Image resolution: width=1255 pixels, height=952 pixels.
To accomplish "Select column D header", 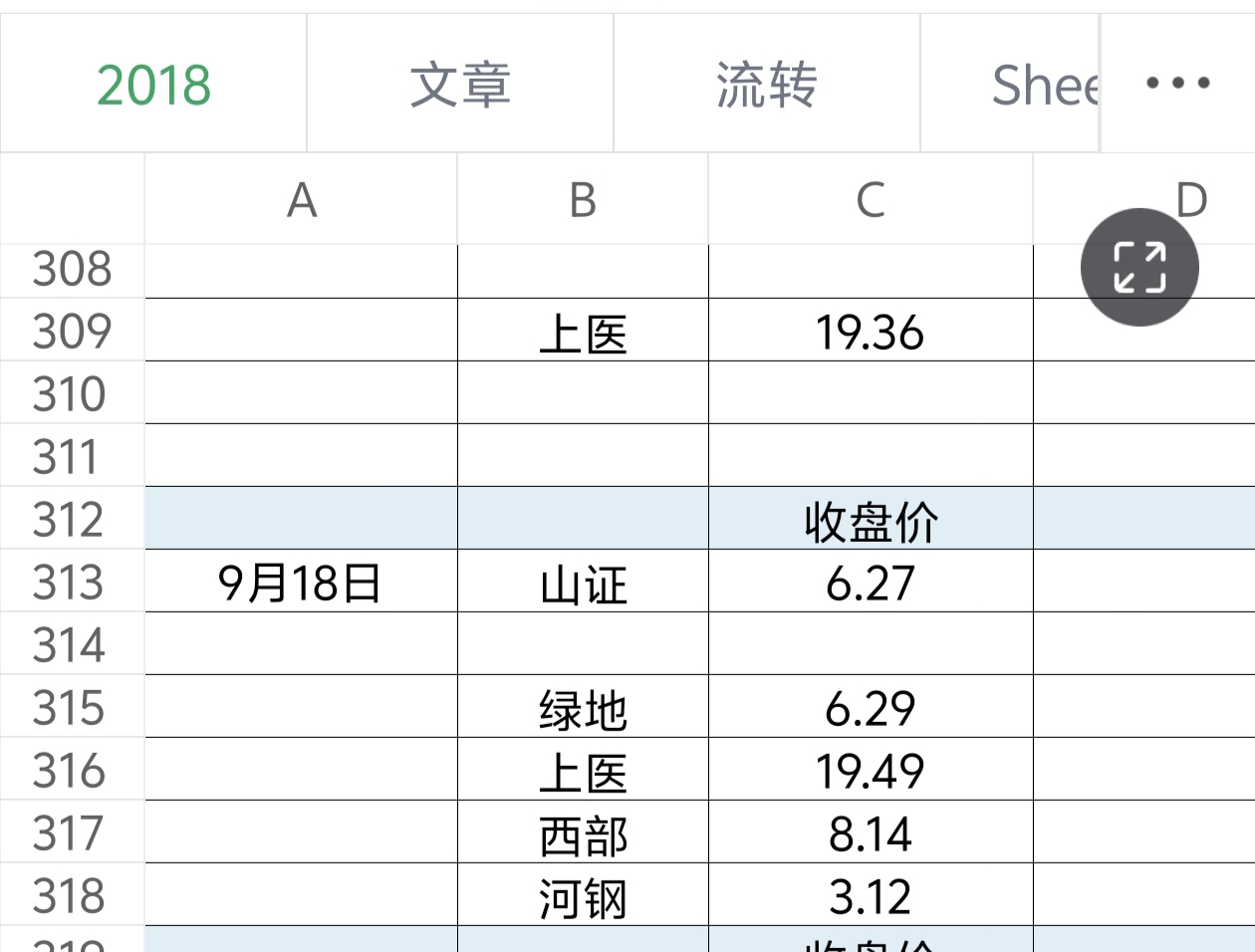I will (1144, 199).
